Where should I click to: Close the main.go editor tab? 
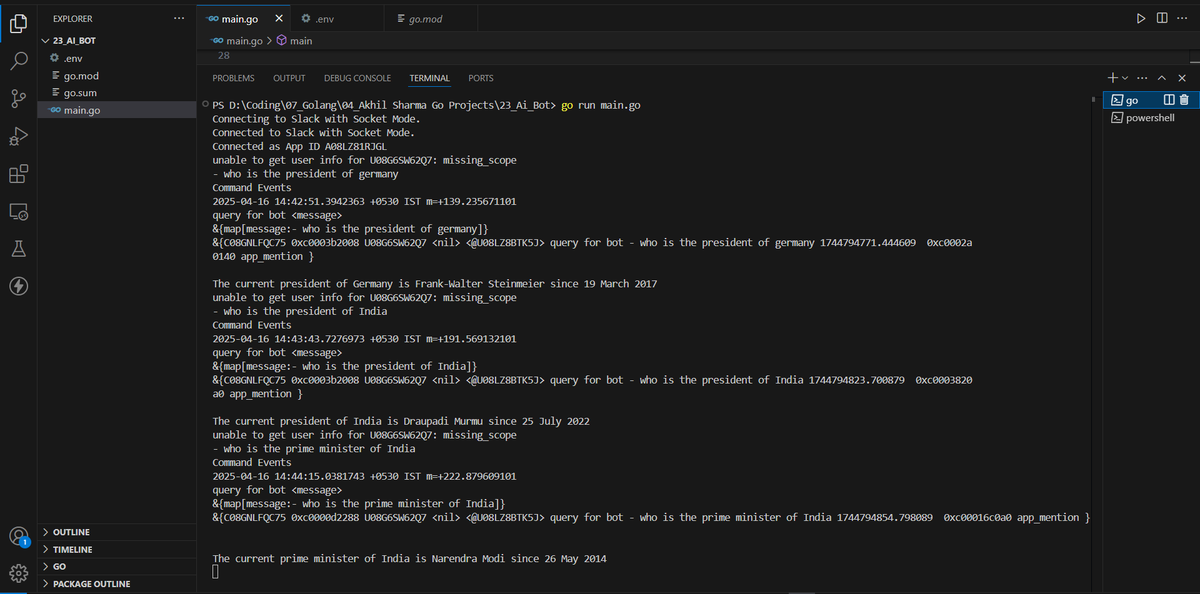click(x=279, y=19)
